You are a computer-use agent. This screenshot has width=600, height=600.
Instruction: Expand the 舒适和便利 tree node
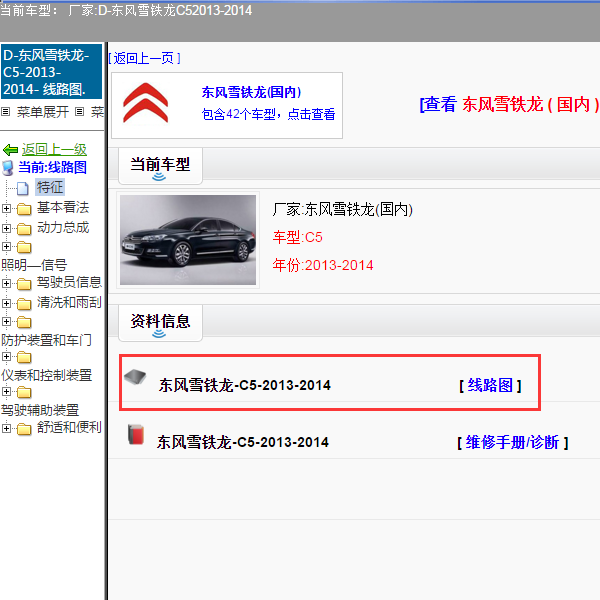6,428
